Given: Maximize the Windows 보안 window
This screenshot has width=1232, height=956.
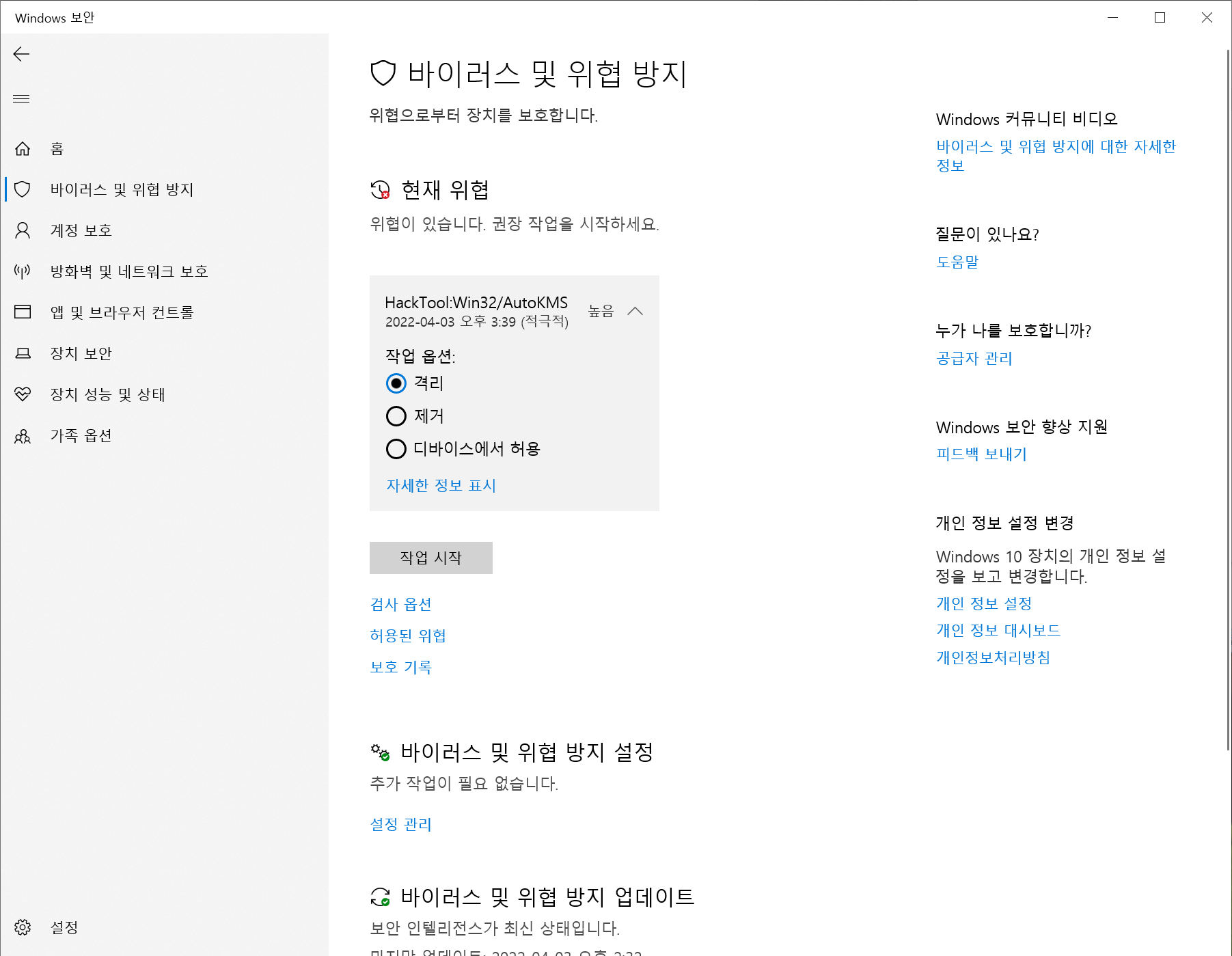Looking at the screenshot, I should point(1160,18).
